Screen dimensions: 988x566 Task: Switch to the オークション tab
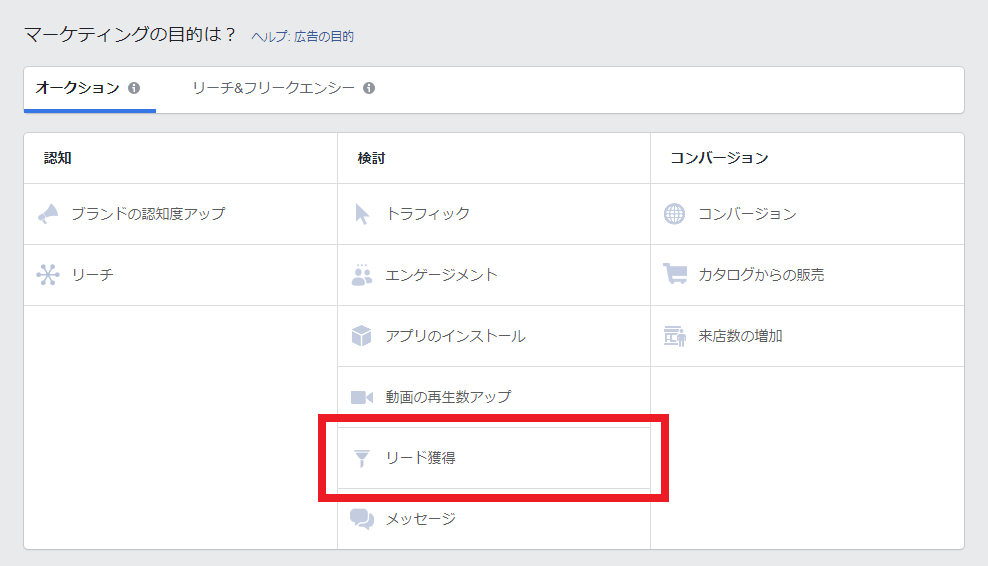pos(89,89)
